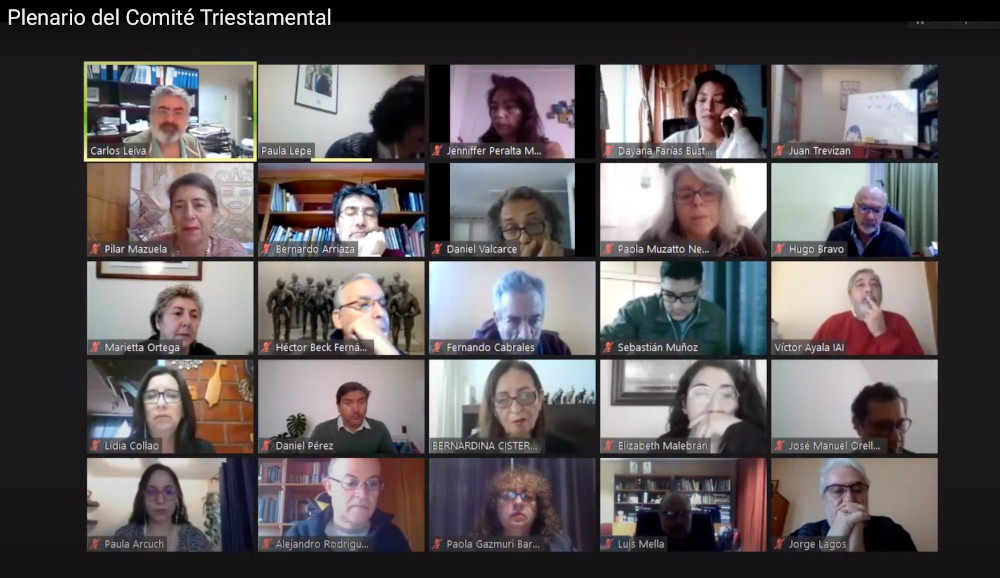The height and width of the screenshot is (578, 1000).
Task: Click muted mic icon beside Jorge Lagos
Action: (x=779, y=544)
